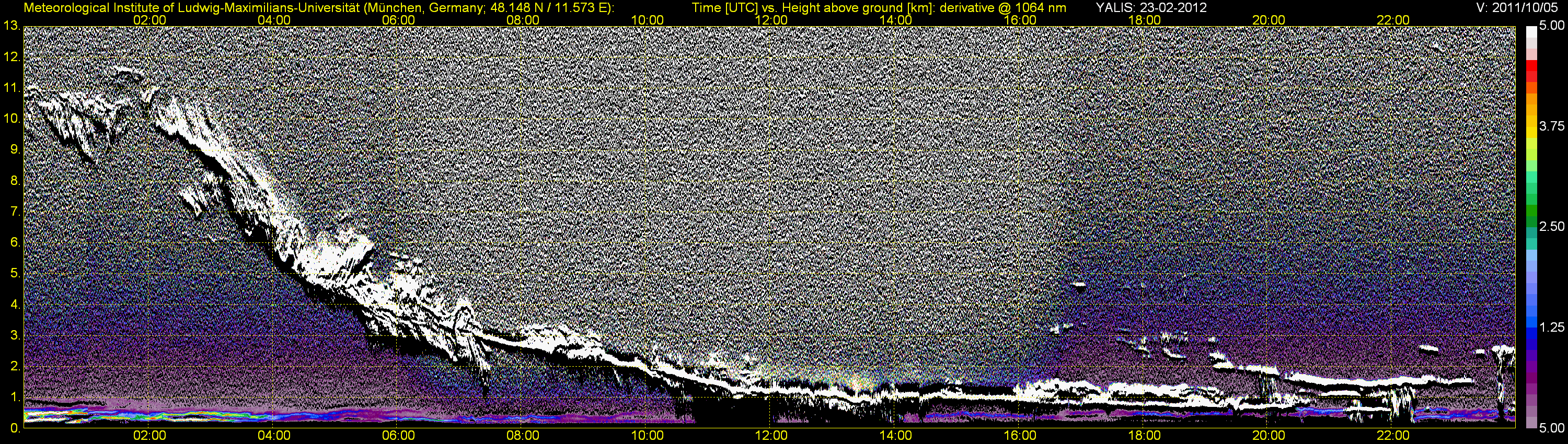Click the 04:00 label on the bottom time axis
The width and height of the screenshot is (1568, 444).
pos(274,436)
